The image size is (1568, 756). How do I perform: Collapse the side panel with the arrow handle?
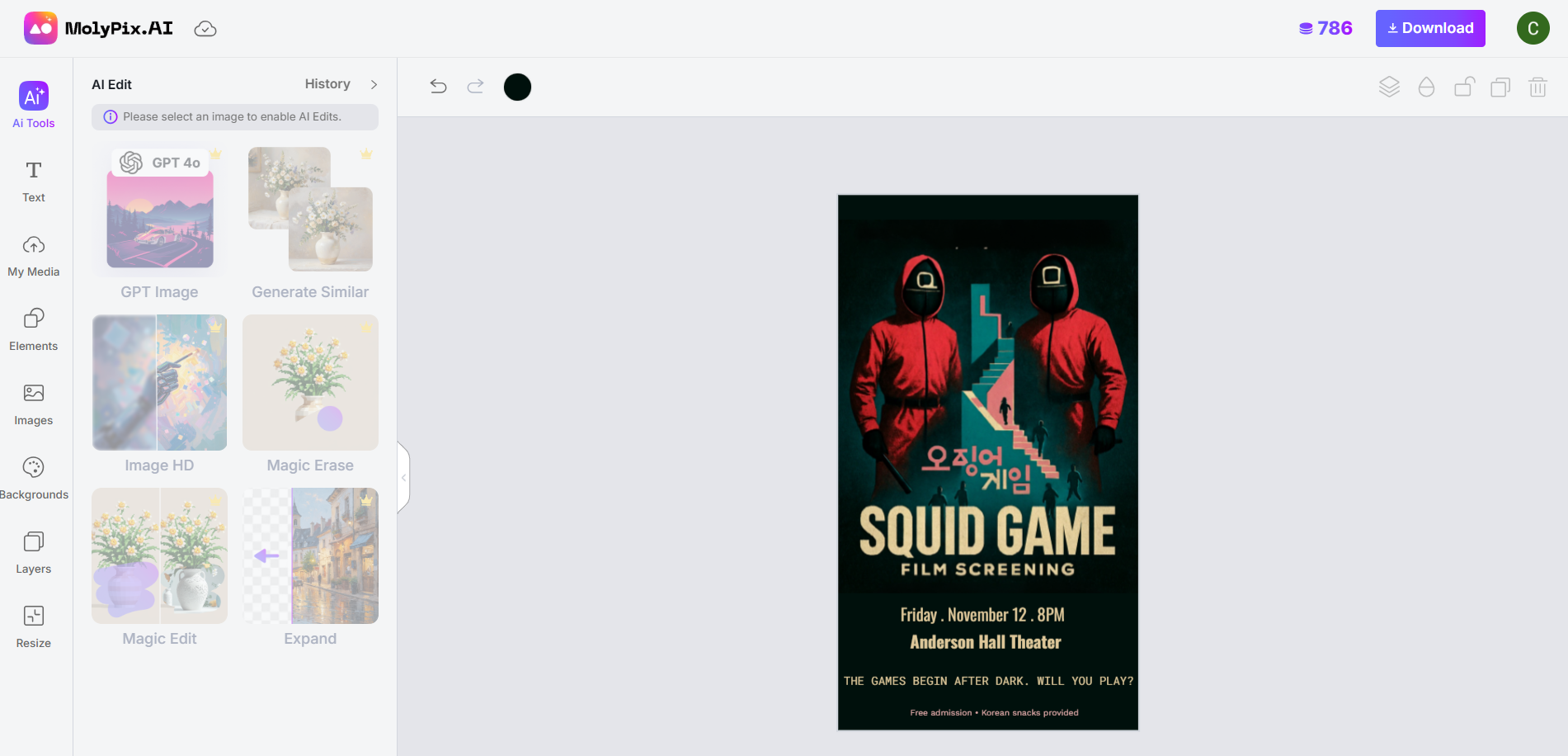[403, 478]
